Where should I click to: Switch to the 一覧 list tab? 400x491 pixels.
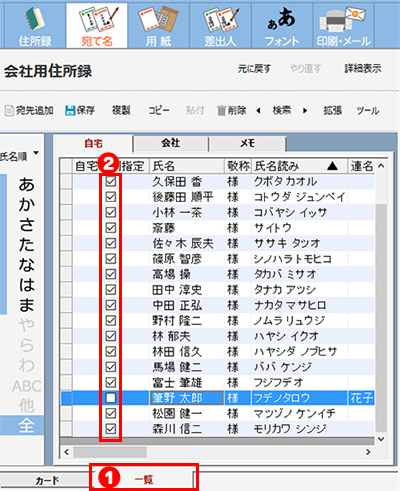[144, 480]
